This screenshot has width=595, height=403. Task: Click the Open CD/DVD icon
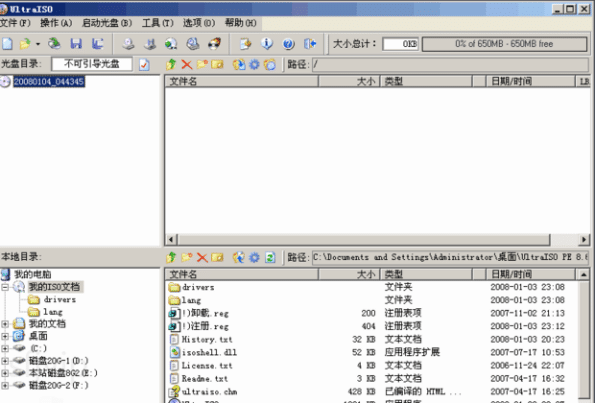tap(54, 44)
